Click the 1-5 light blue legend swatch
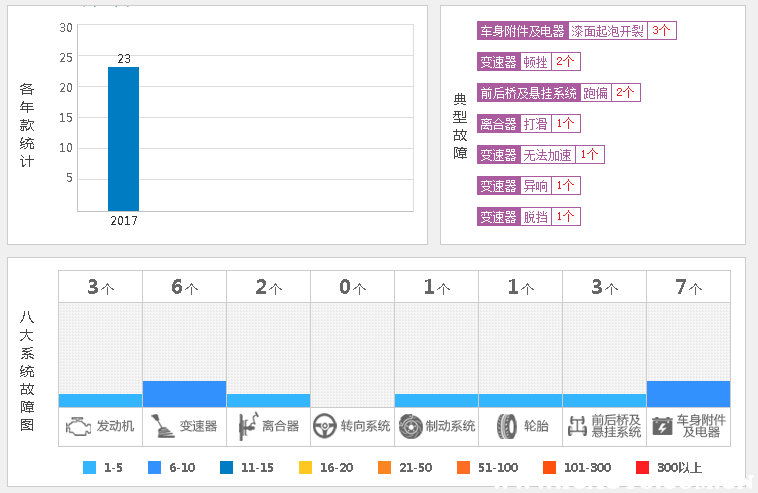The image size is (758, 493). [90, 468]
